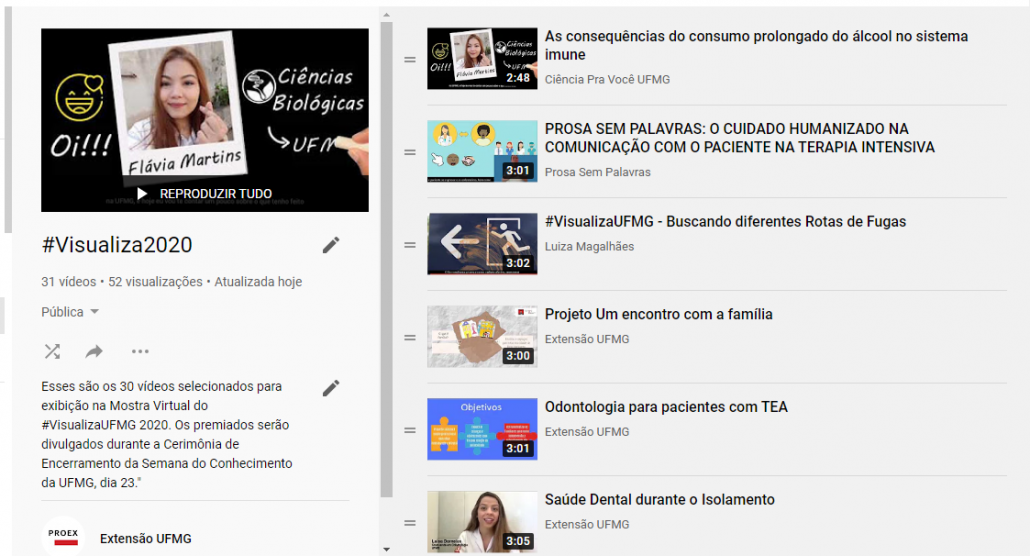Open Saúde Dental durante o Isolamento video
This screenshot has width=1030, height=556.
coord(660,500)
